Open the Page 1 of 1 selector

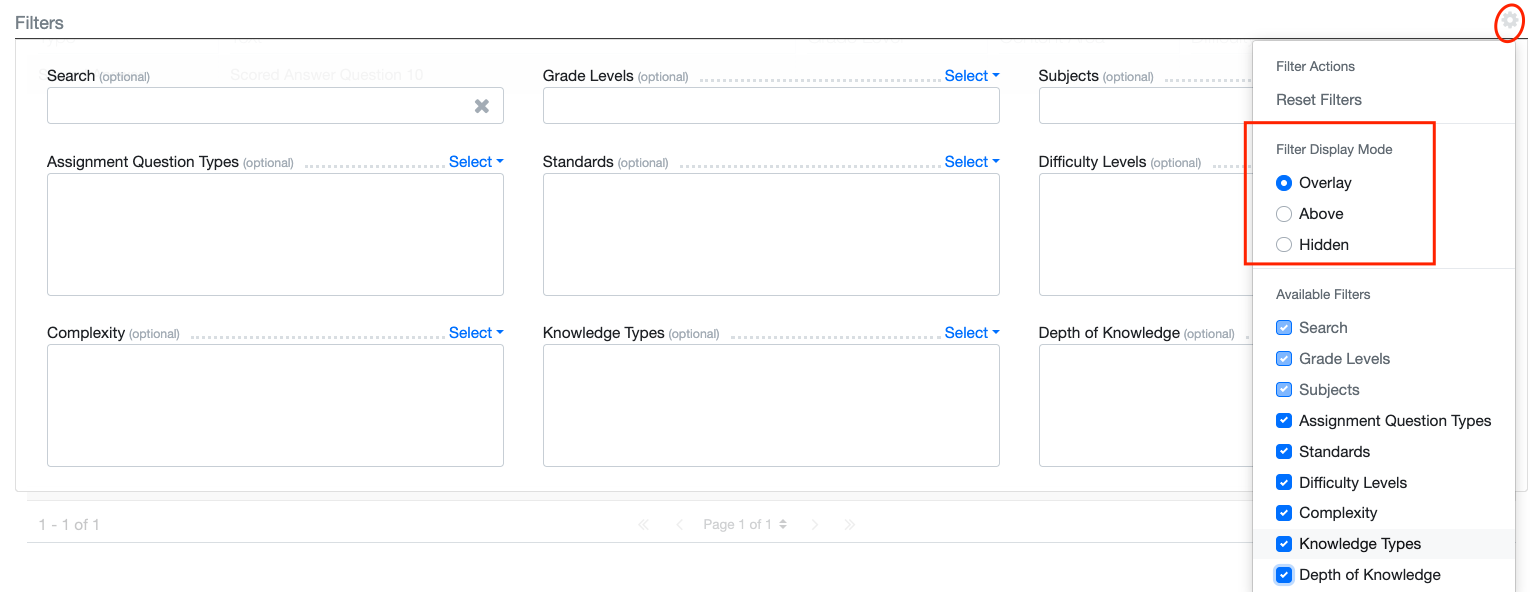pyautogui.click(x=745, y=525)
